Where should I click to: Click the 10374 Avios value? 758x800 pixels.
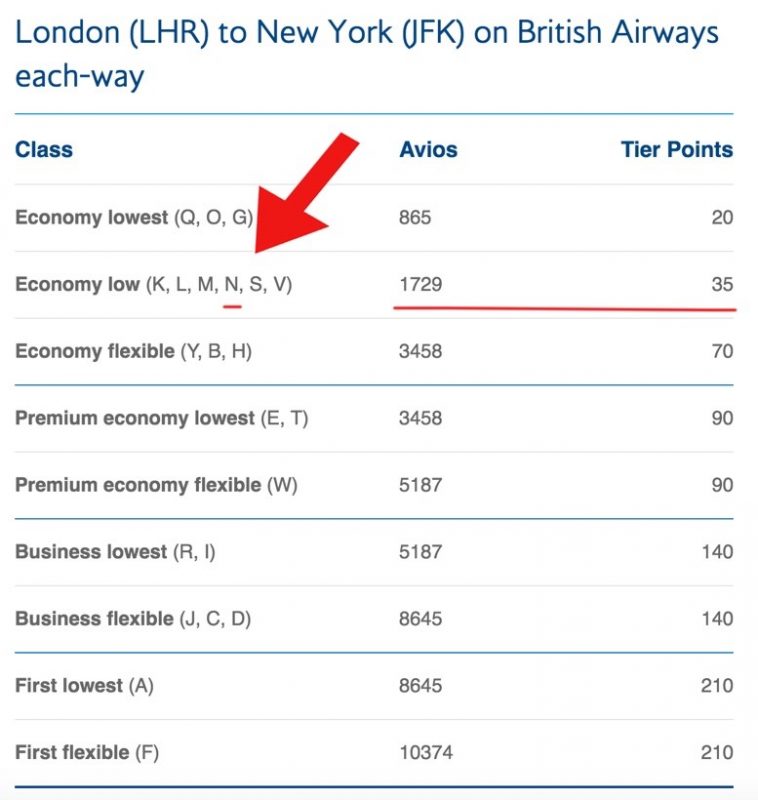coord(425,753)
